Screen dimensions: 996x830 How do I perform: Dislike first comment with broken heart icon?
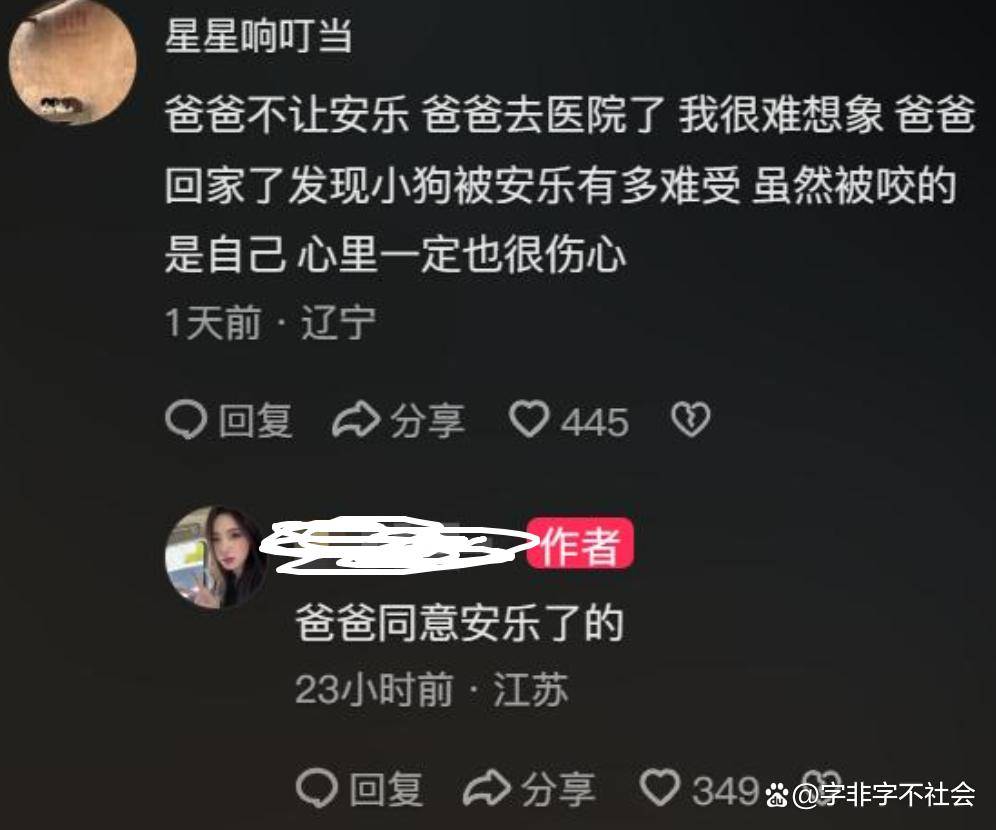[690, 419]
